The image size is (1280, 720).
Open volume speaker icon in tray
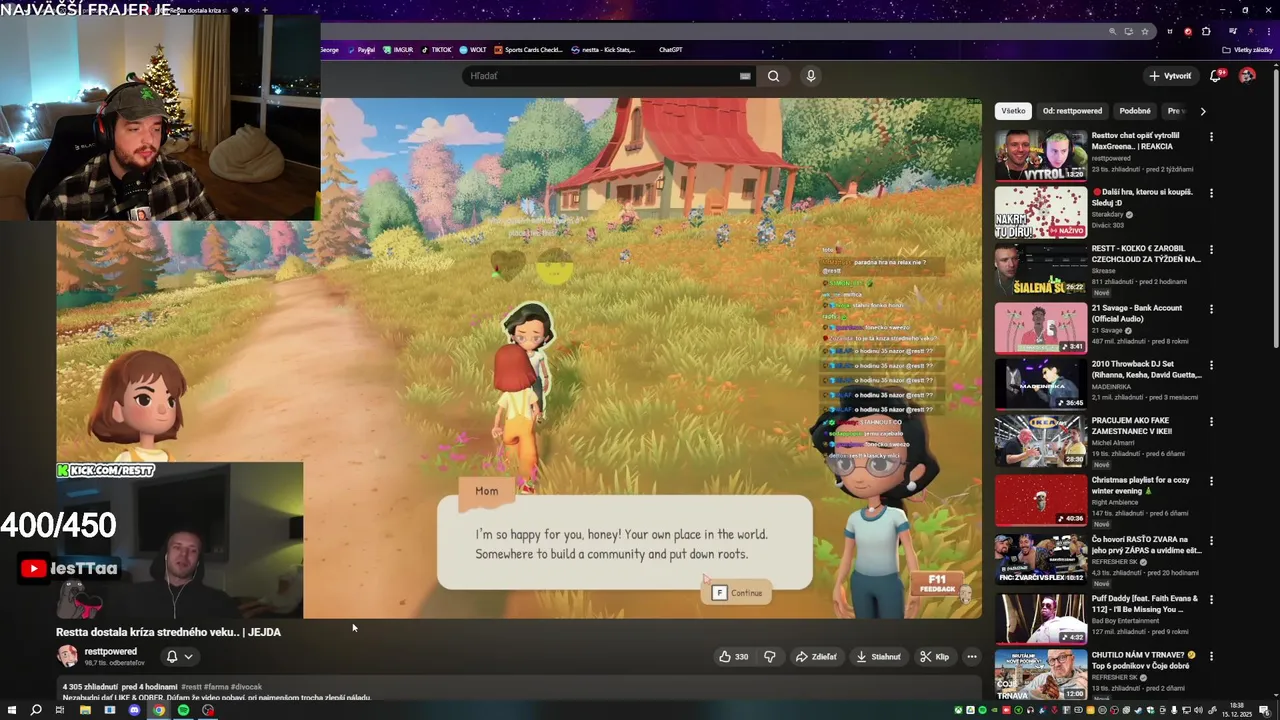(1198, 710)
